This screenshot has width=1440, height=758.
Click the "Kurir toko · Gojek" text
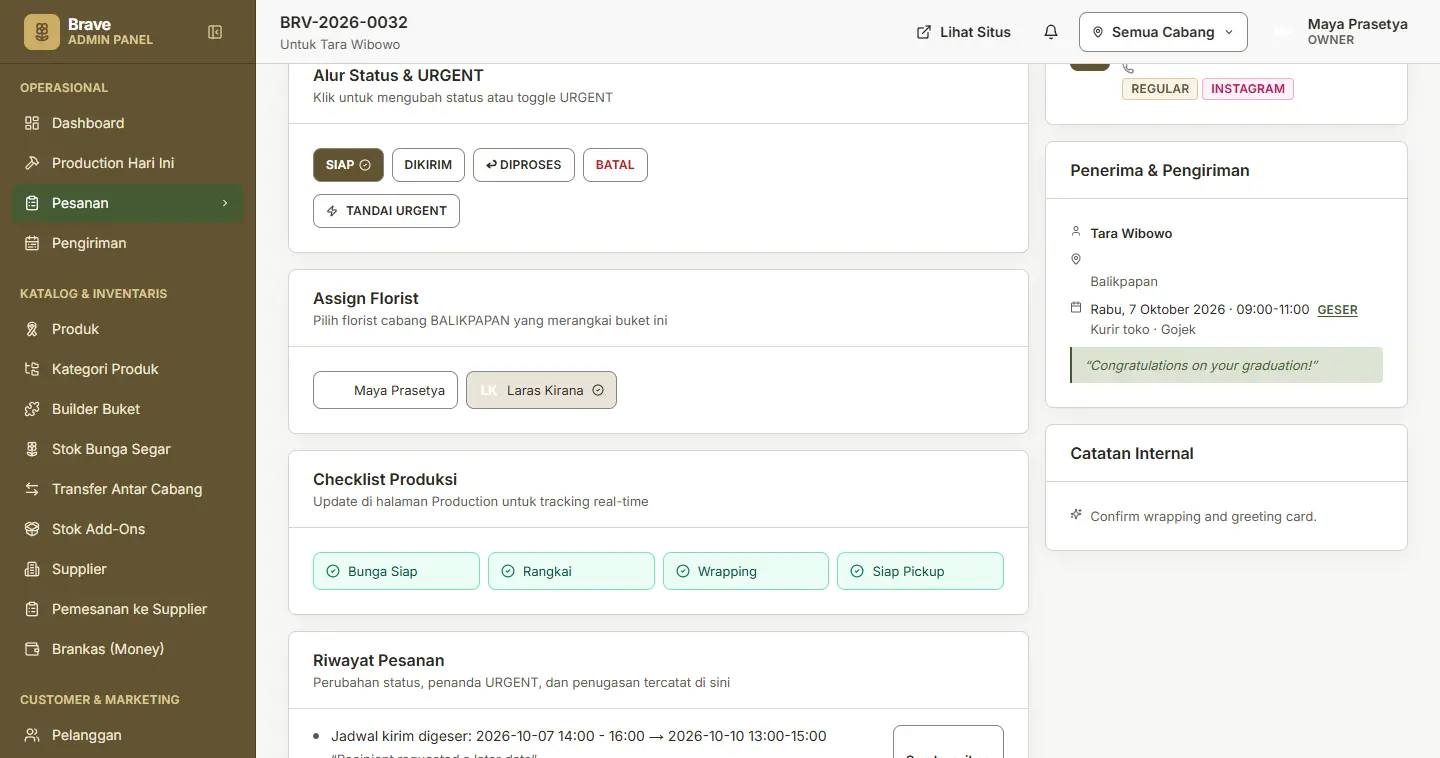pyautogui.click(x=1143, y=329)
